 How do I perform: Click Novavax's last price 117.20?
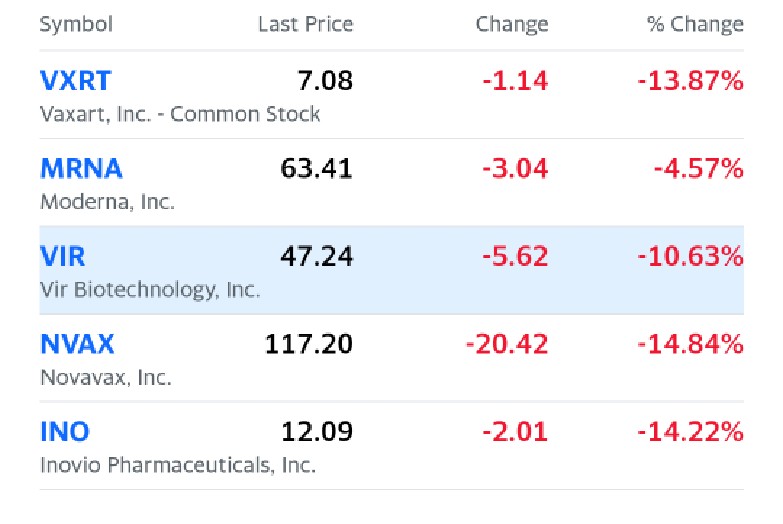tap(309, 345)
